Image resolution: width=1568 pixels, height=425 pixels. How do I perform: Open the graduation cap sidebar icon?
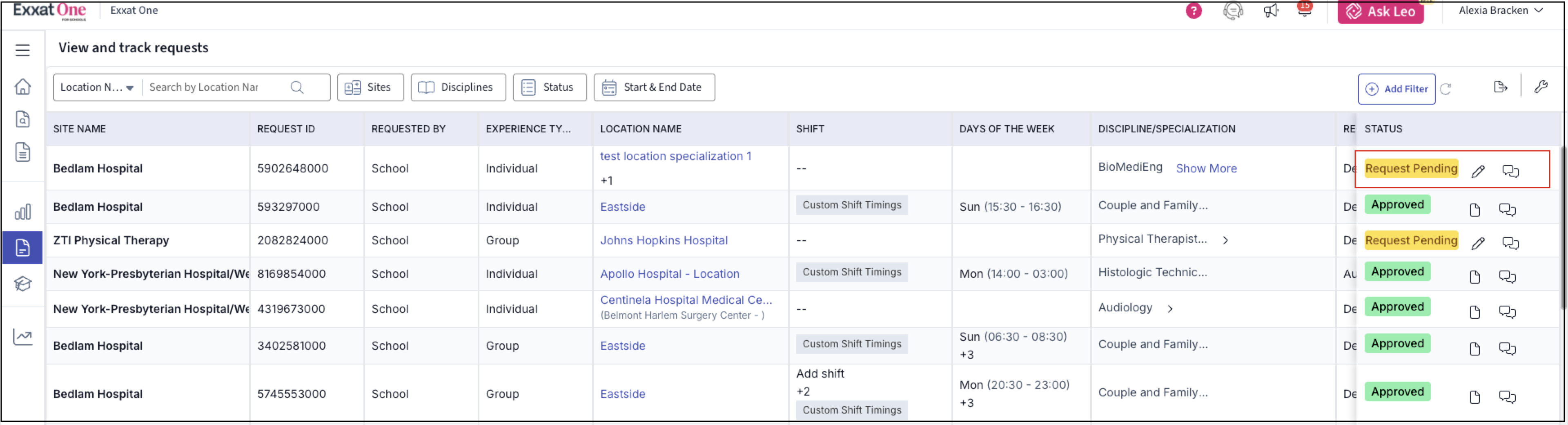(22, 284)
